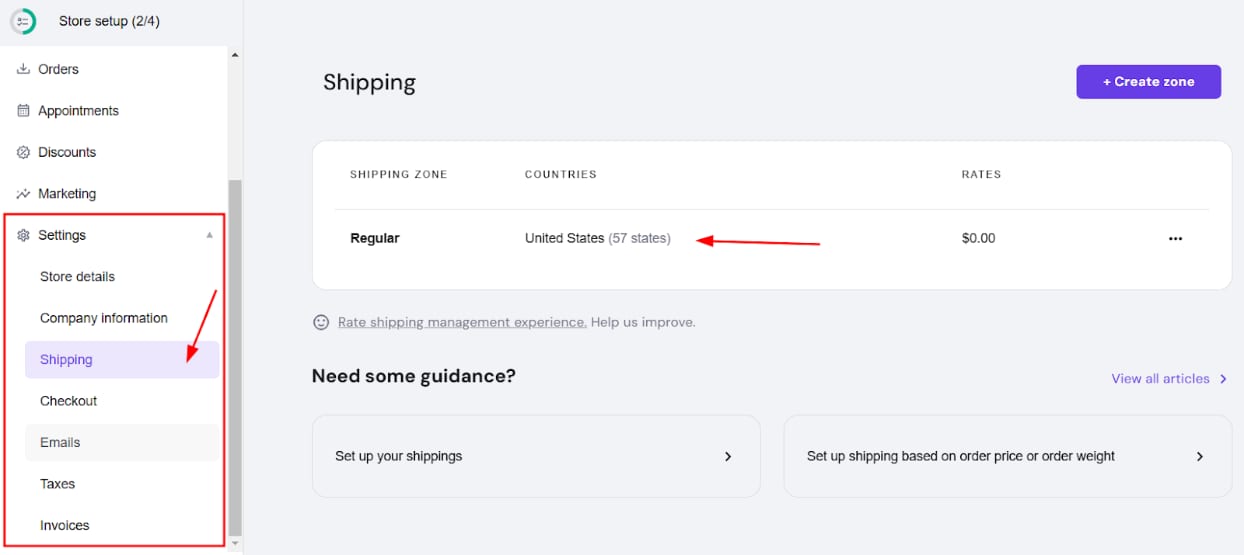The height and width of the screenshot is (555, 1244).
Task: Click the sidebar scrollbar down arrow
Action: (235, 543)
